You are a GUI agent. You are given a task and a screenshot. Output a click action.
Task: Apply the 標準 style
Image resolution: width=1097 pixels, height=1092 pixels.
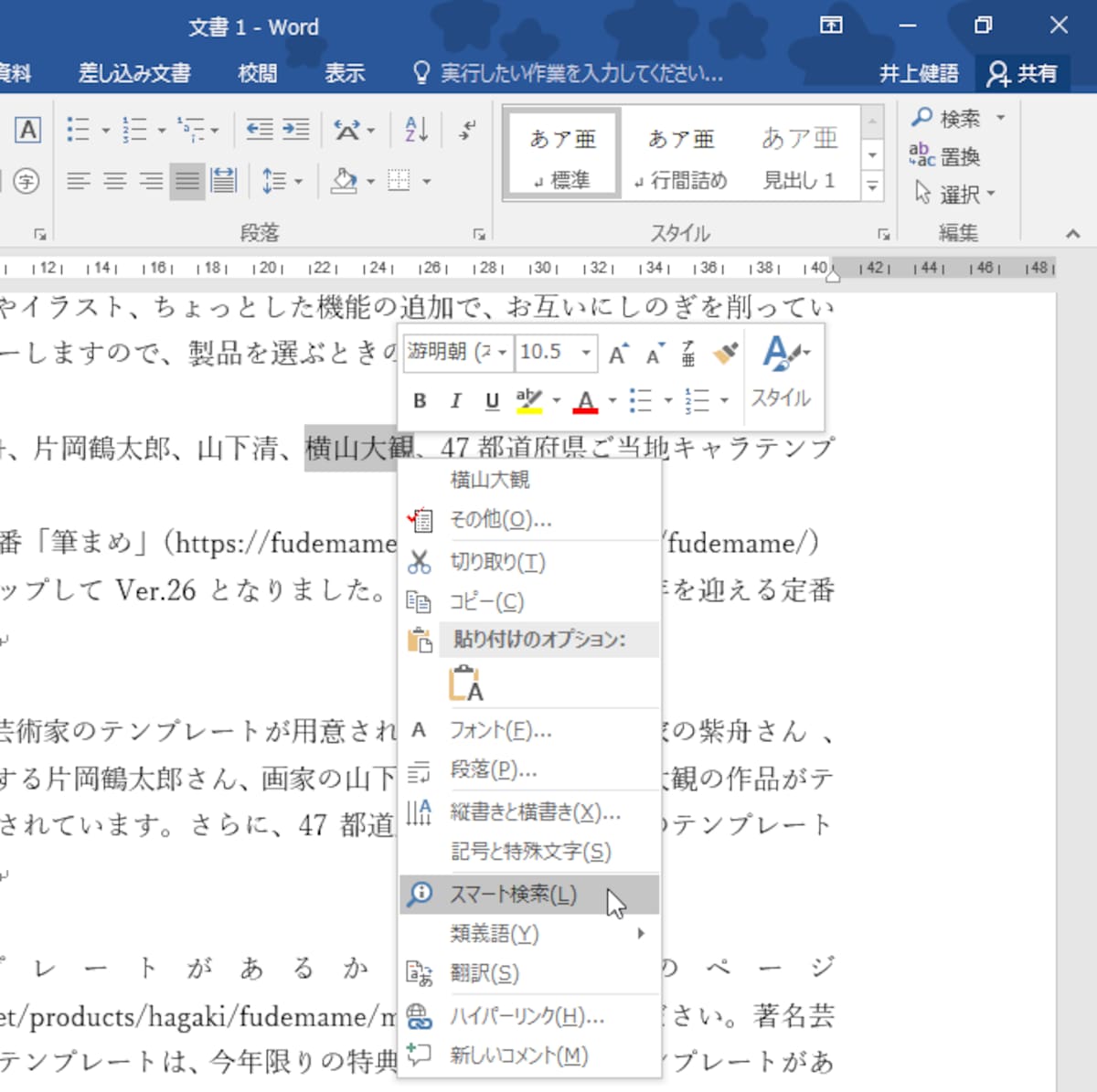pyautogui.click(x=563, y=154)
